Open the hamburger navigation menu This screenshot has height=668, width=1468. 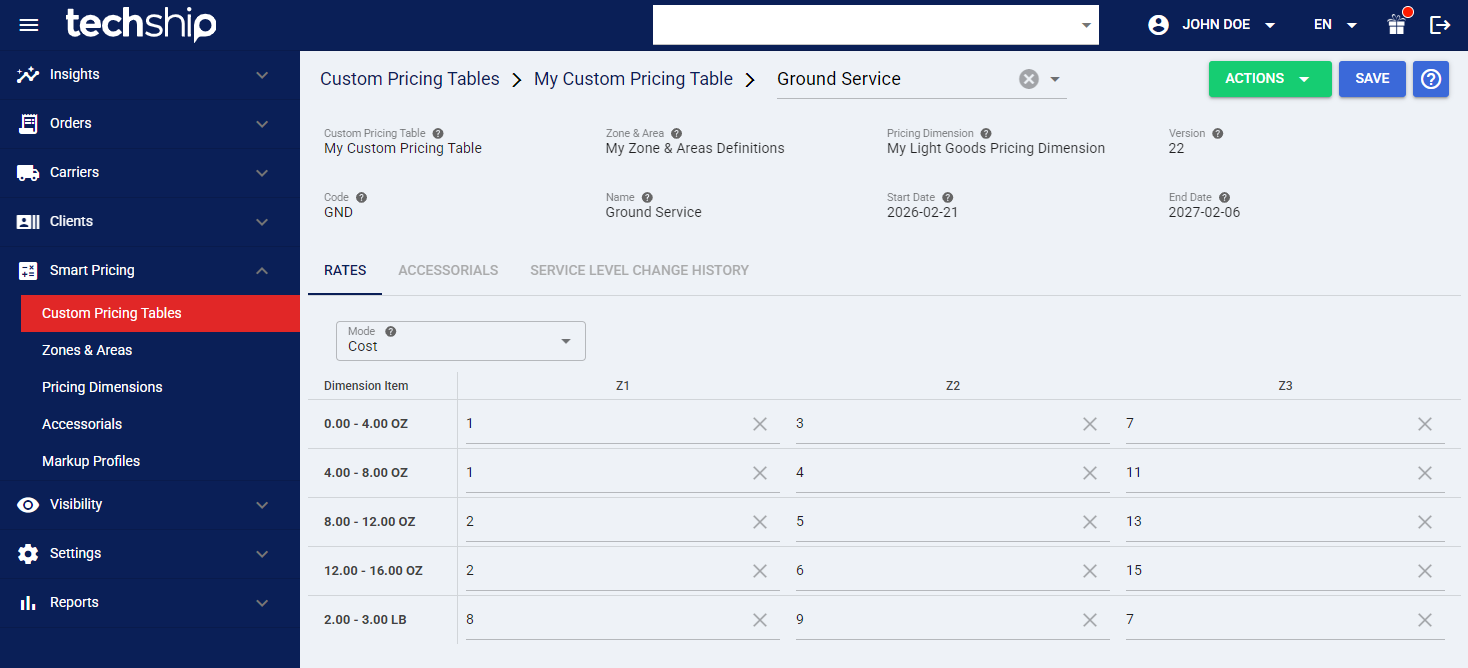[29, 25]
